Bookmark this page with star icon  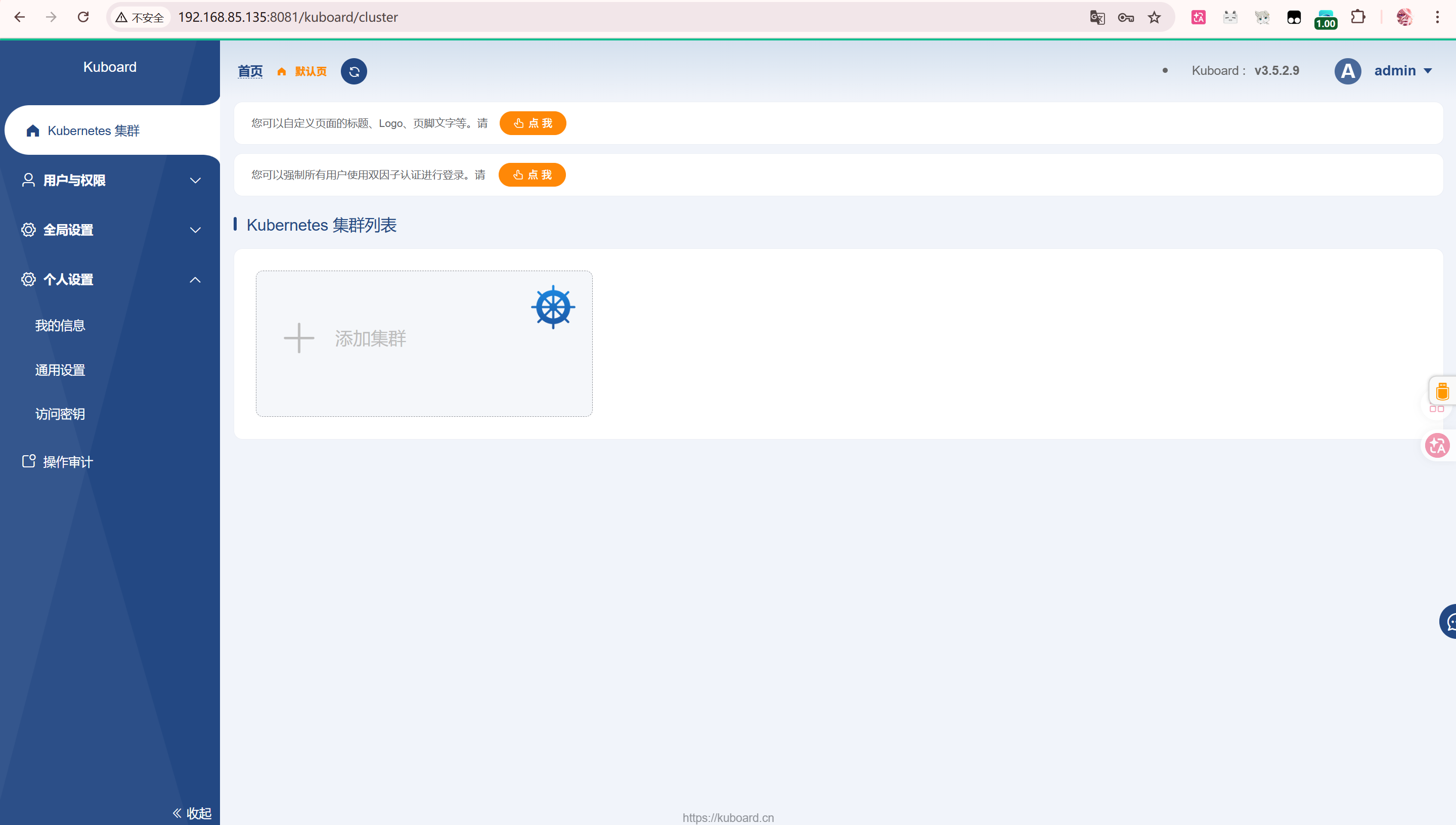click(x=1154, y=18)
